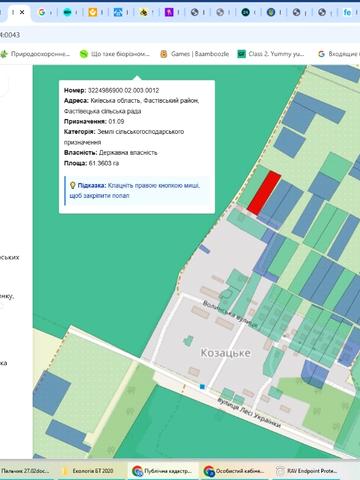Click the Підказка lightbulb hint icon

pos(72,185)
